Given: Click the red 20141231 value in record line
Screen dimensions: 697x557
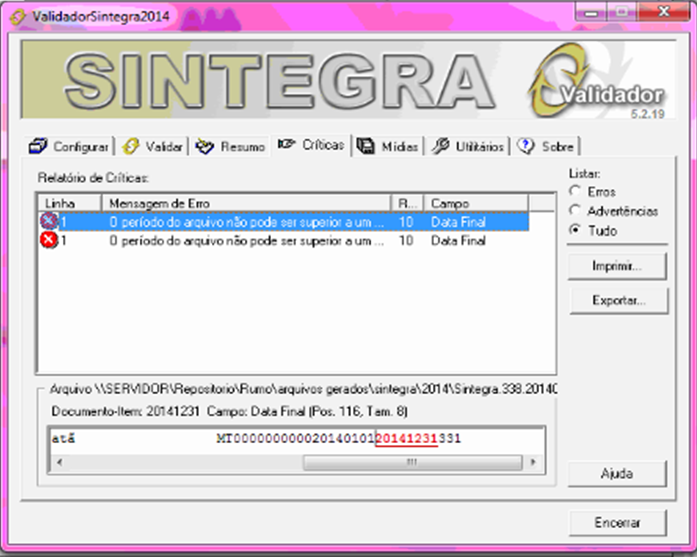Looking at the screenshot, I should 407,439.
